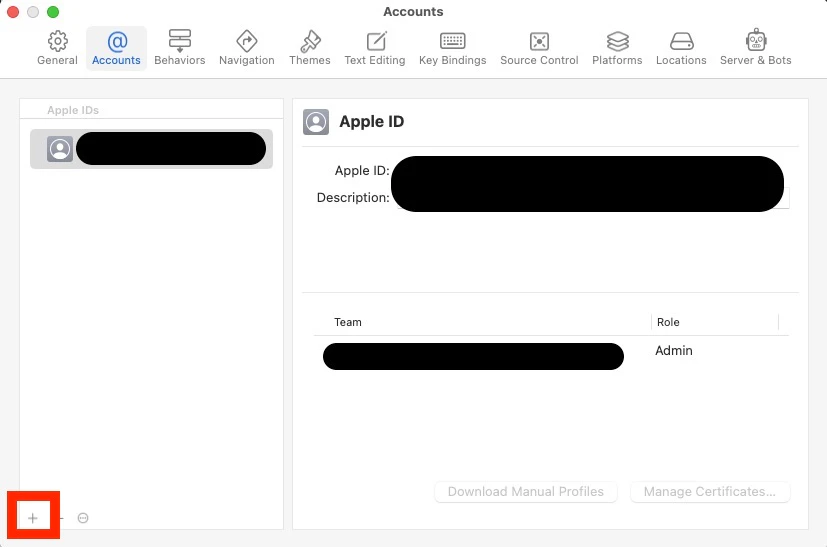Click the Team column header
This screenshot has height=547, width=827.
point(348,322)
